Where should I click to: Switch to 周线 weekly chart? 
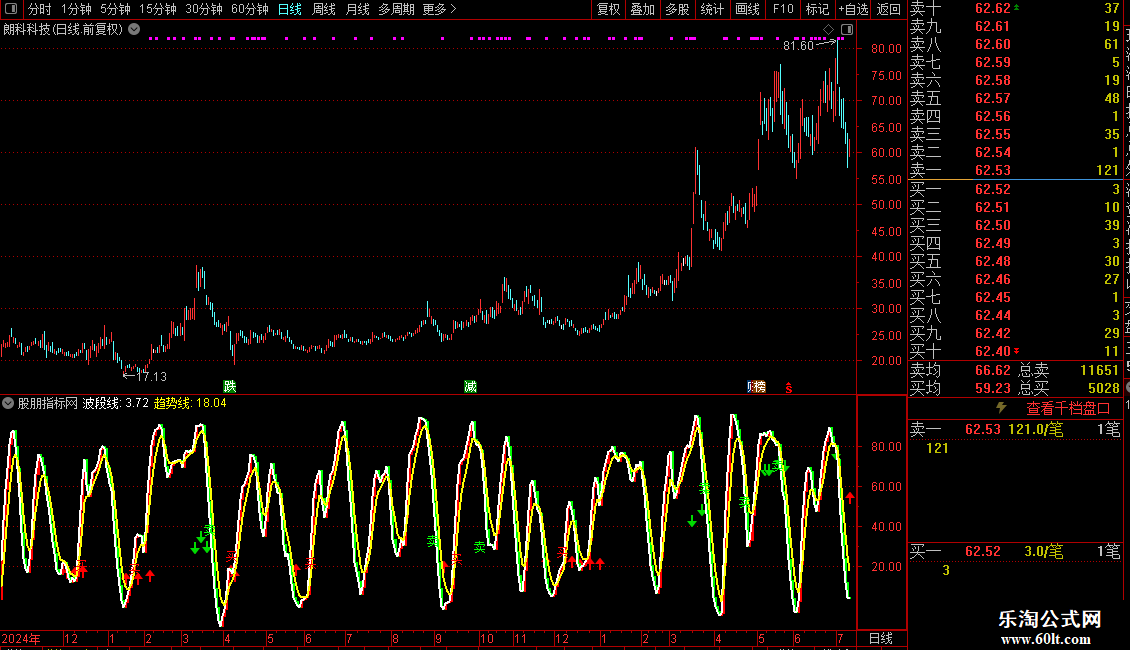(324, 9)
